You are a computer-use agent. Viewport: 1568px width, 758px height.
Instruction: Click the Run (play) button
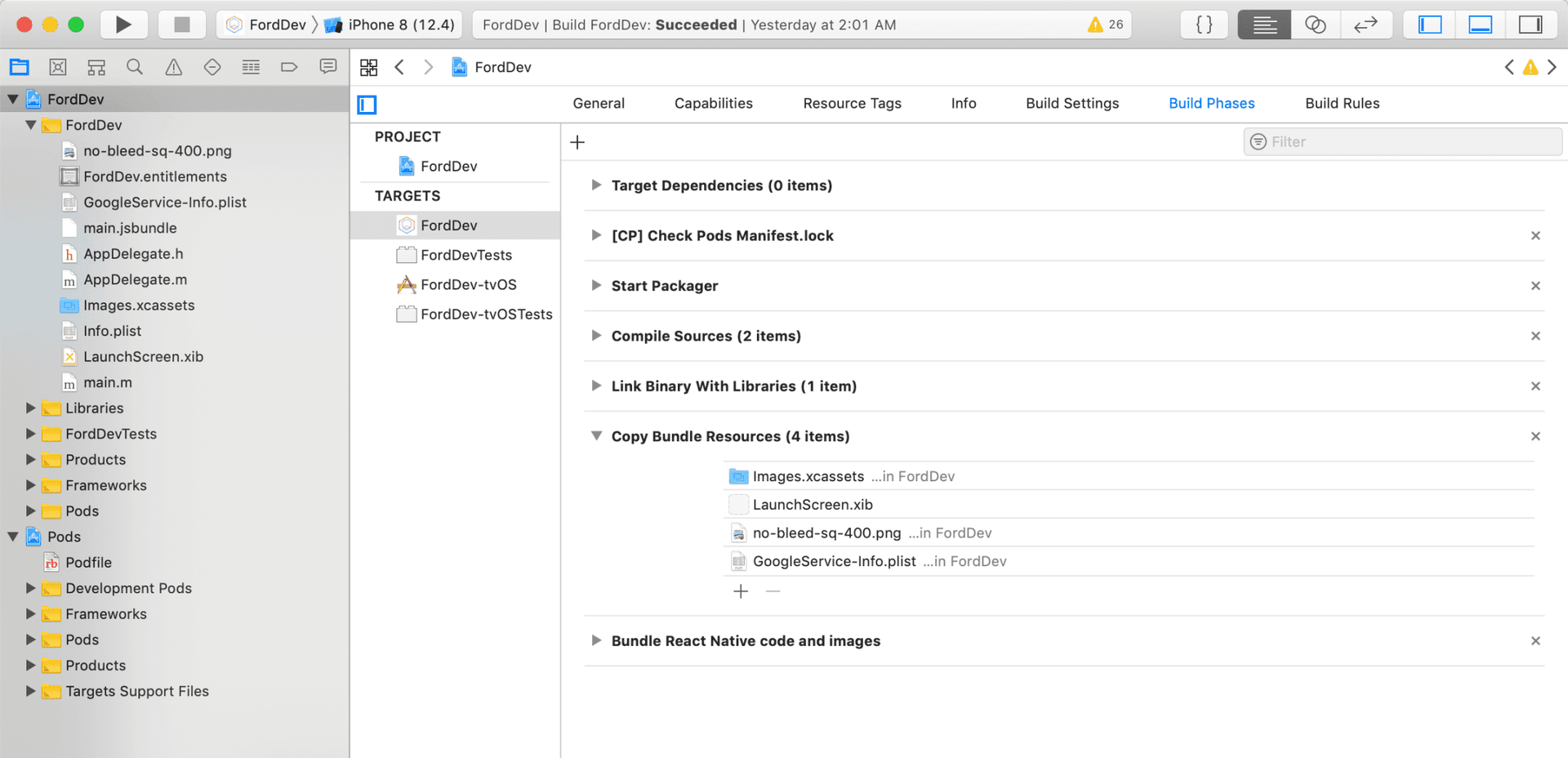click(123, 25)
